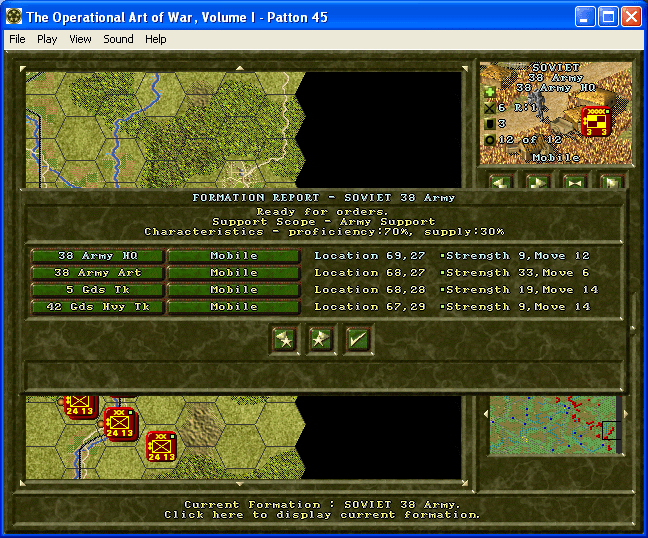Screen dimensions: 648x538
Task: Select the partially hidden leftmost 24-13 counter
Action: 81,407
